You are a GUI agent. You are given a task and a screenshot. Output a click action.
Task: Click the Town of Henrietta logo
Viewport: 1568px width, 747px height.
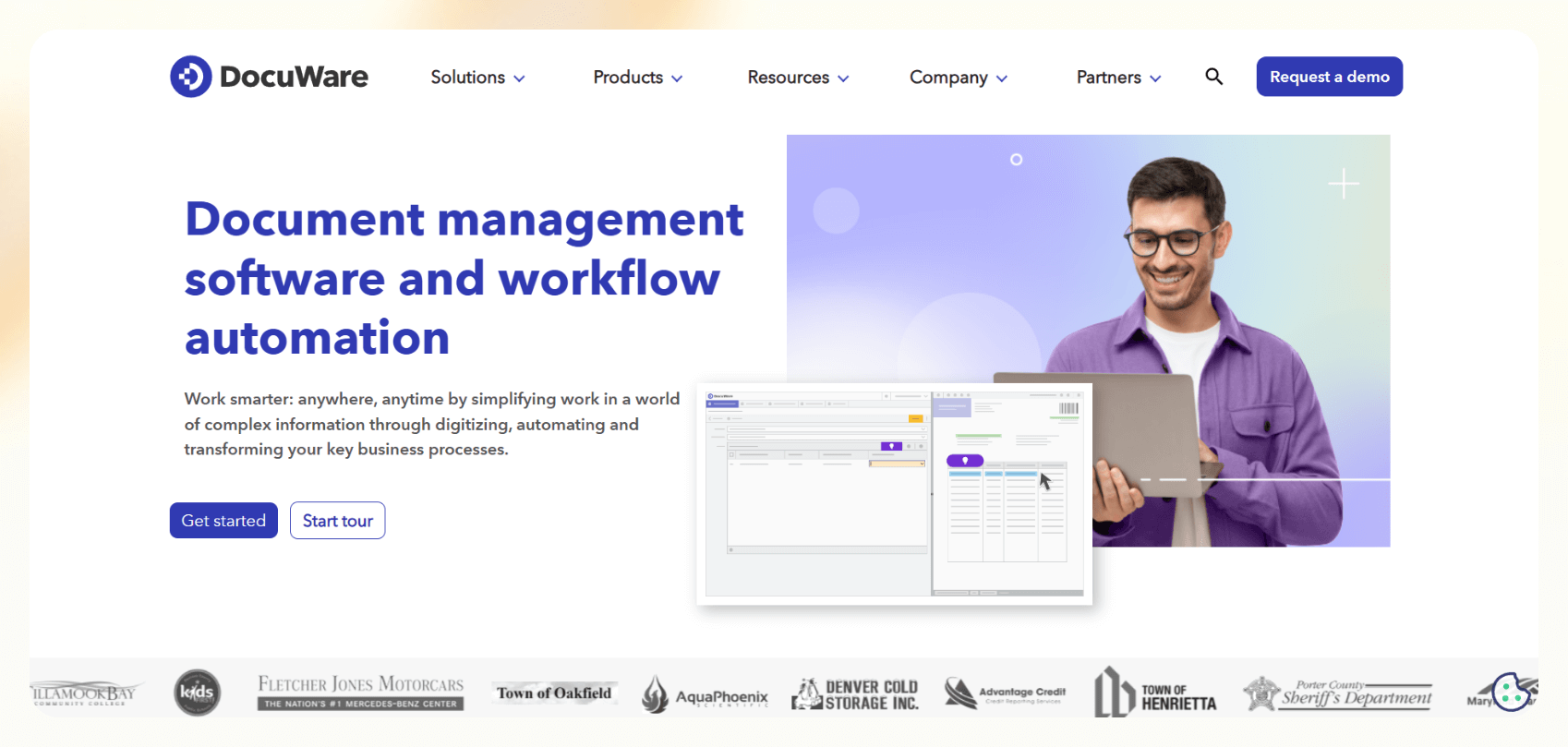(1155, 693)
